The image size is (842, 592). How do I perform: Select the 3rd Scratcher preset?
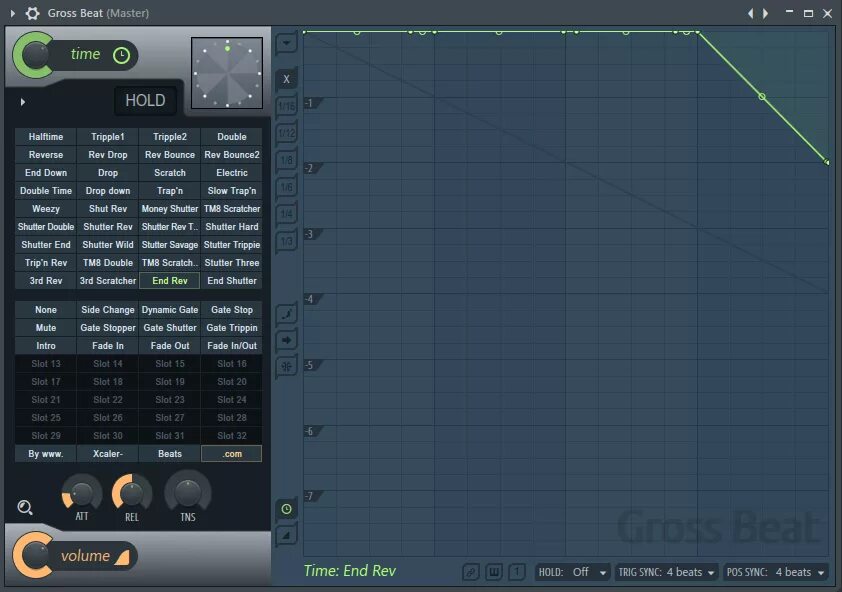(x=107, y=280)
